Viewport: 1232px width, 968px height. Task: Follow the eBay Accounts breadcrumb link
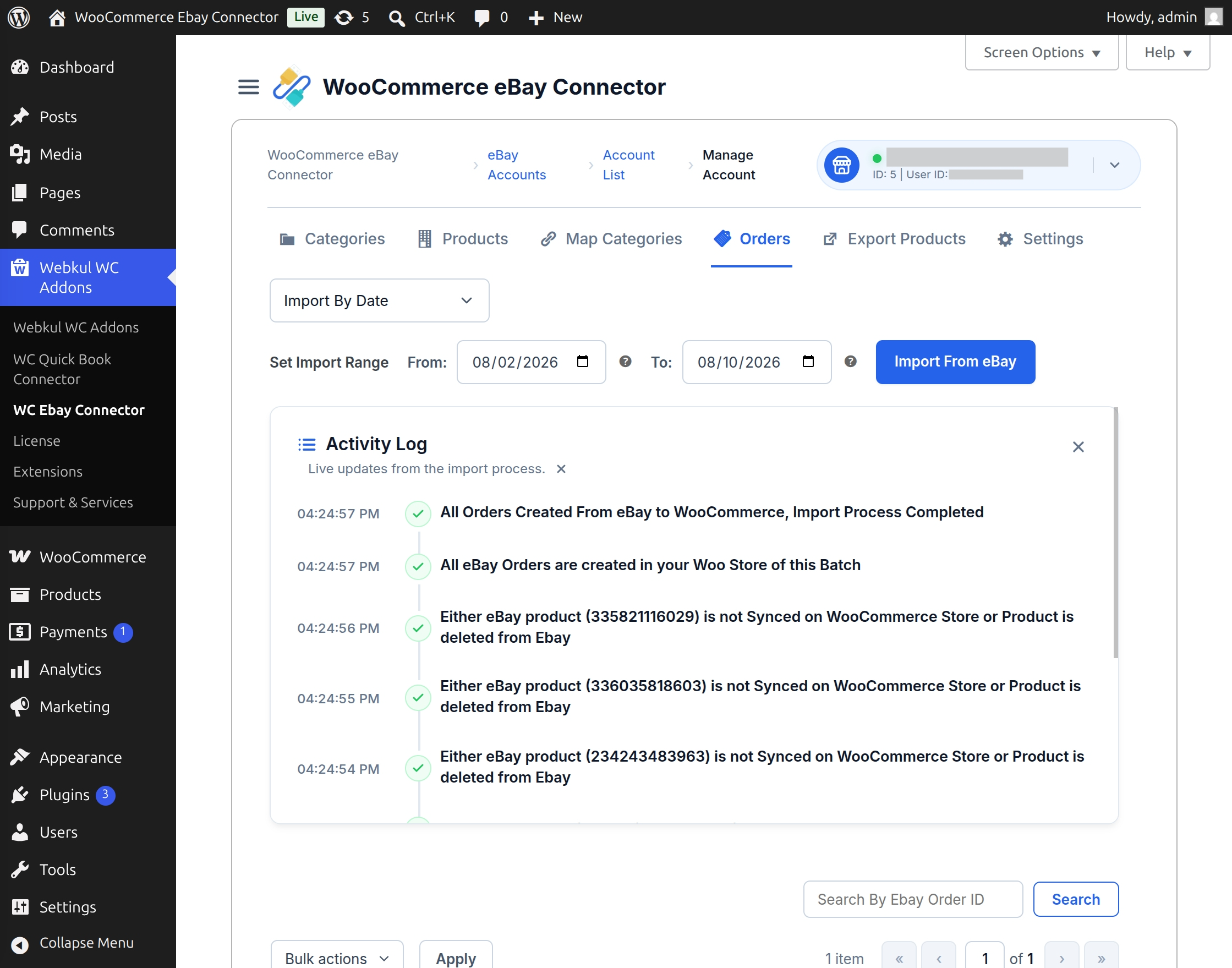coord(516,165)
